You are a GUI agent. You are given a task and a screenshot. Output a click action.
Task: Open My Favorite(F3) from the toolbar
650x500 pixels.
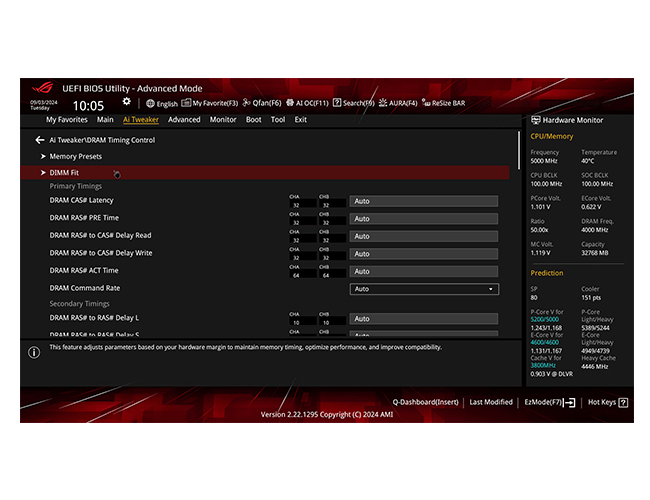pyautogui.click(x=210, y=103)
